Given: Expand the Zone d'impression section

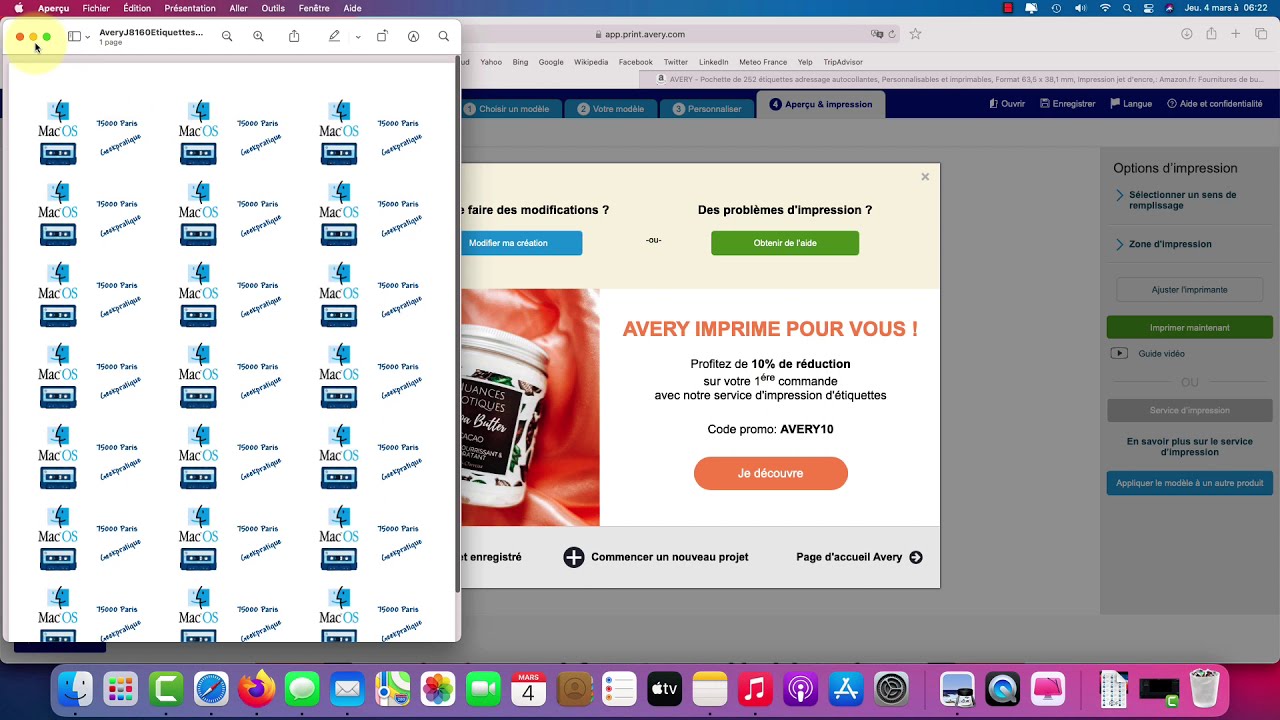Looking at the screenshot, I should 1164,244.
